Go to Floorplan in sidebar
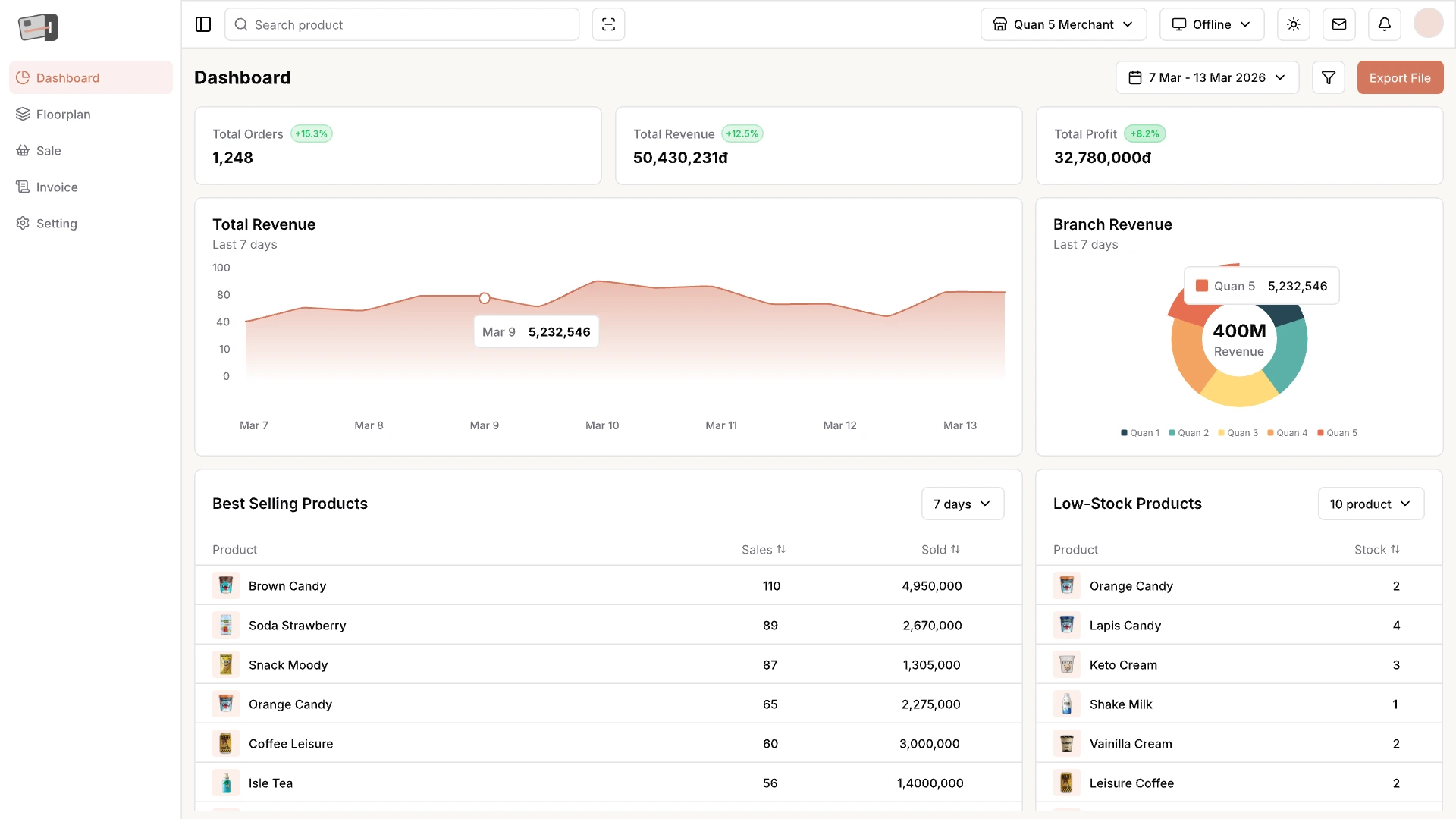 [63, 115]
